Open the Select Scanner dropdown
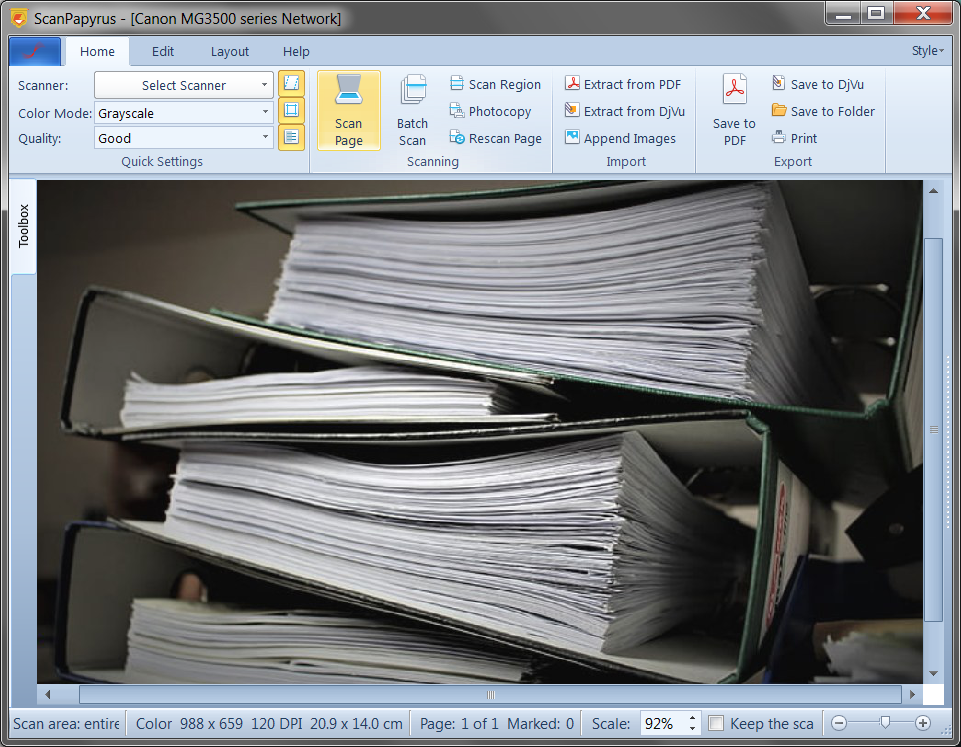The width and height of the screenshot is (961, 747). coord(184,85)
